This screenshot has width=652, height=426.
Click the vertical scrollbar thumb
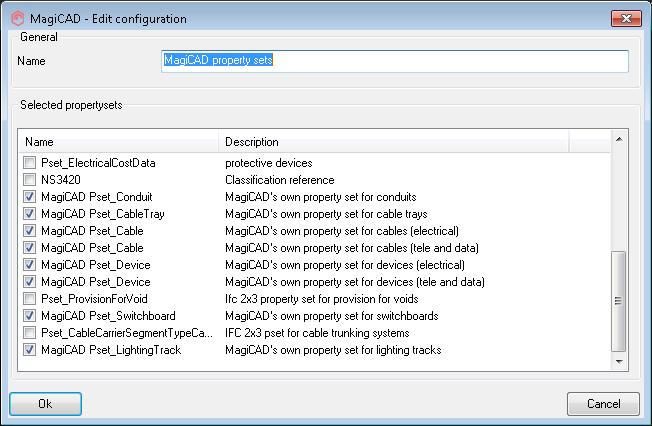tap(619, 301)
